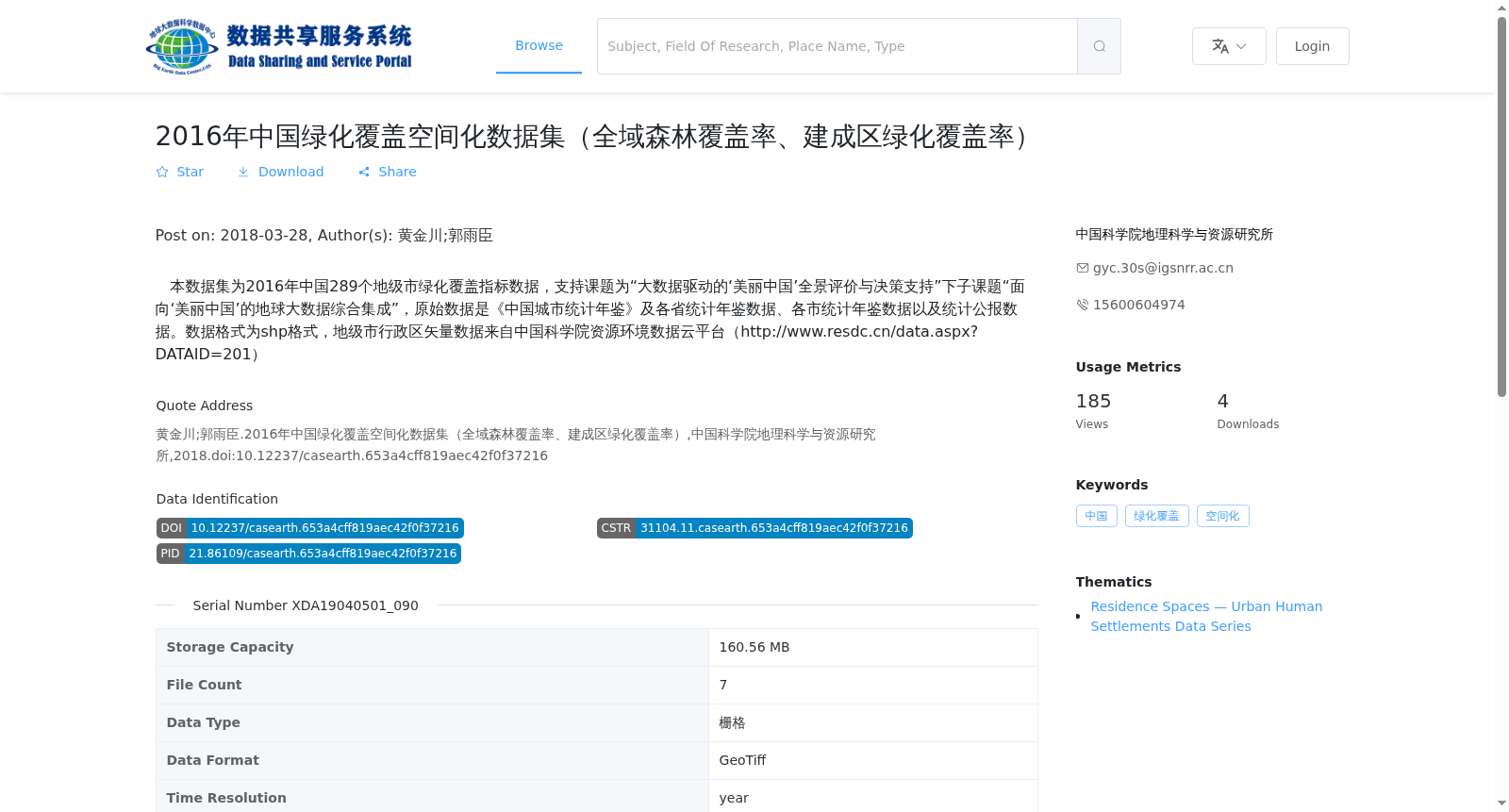Click the dataset title heading
1509x812 pixels.
pos(595,137)
